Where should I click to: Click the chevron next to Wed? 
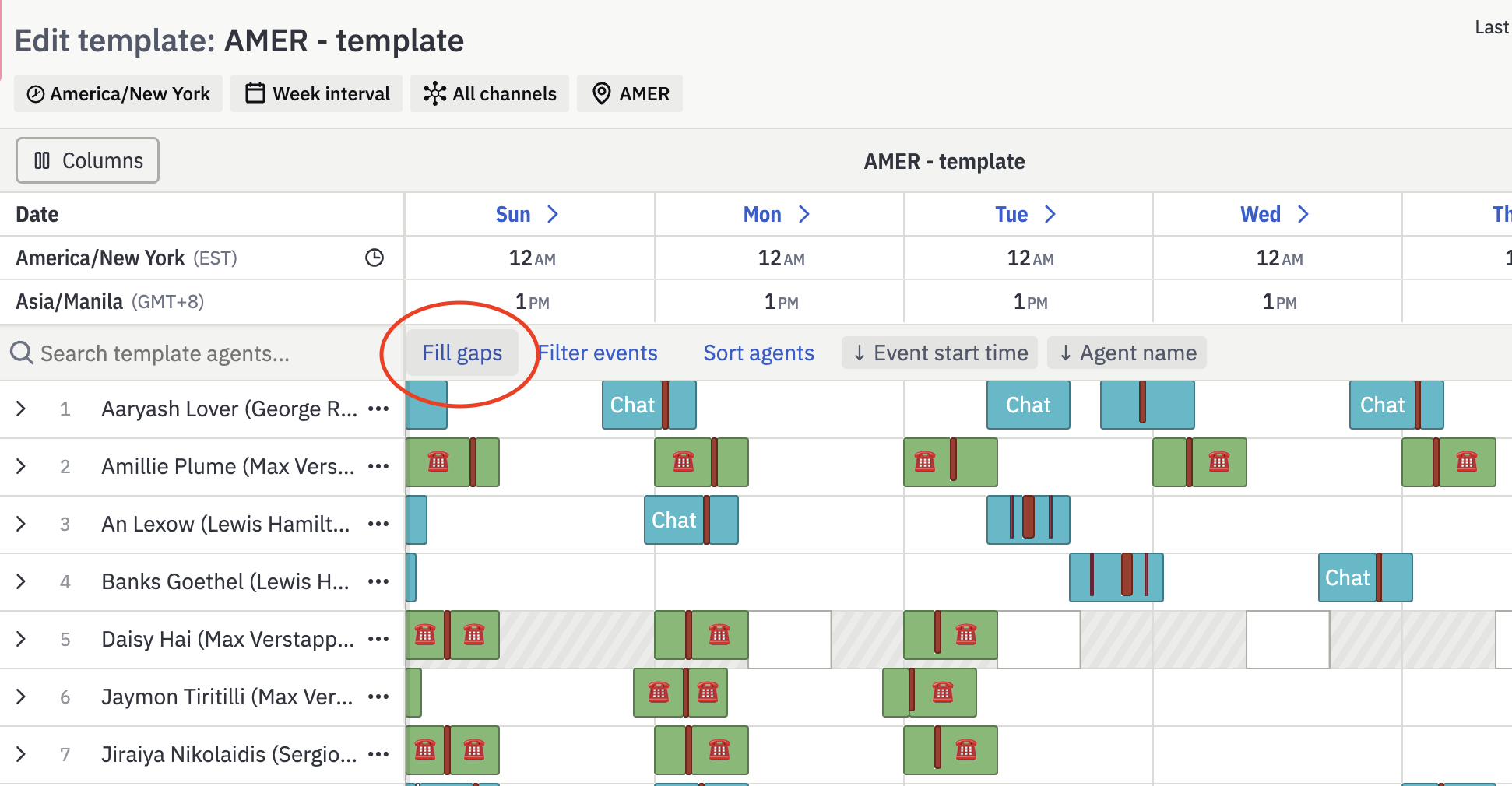[1303, 214]
